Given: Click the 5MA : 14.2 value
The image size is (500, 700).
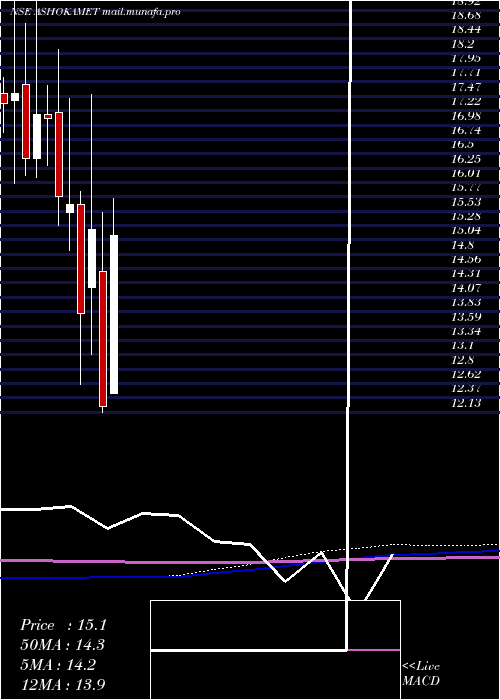Looking at the screenshot, I should (58, 665).
